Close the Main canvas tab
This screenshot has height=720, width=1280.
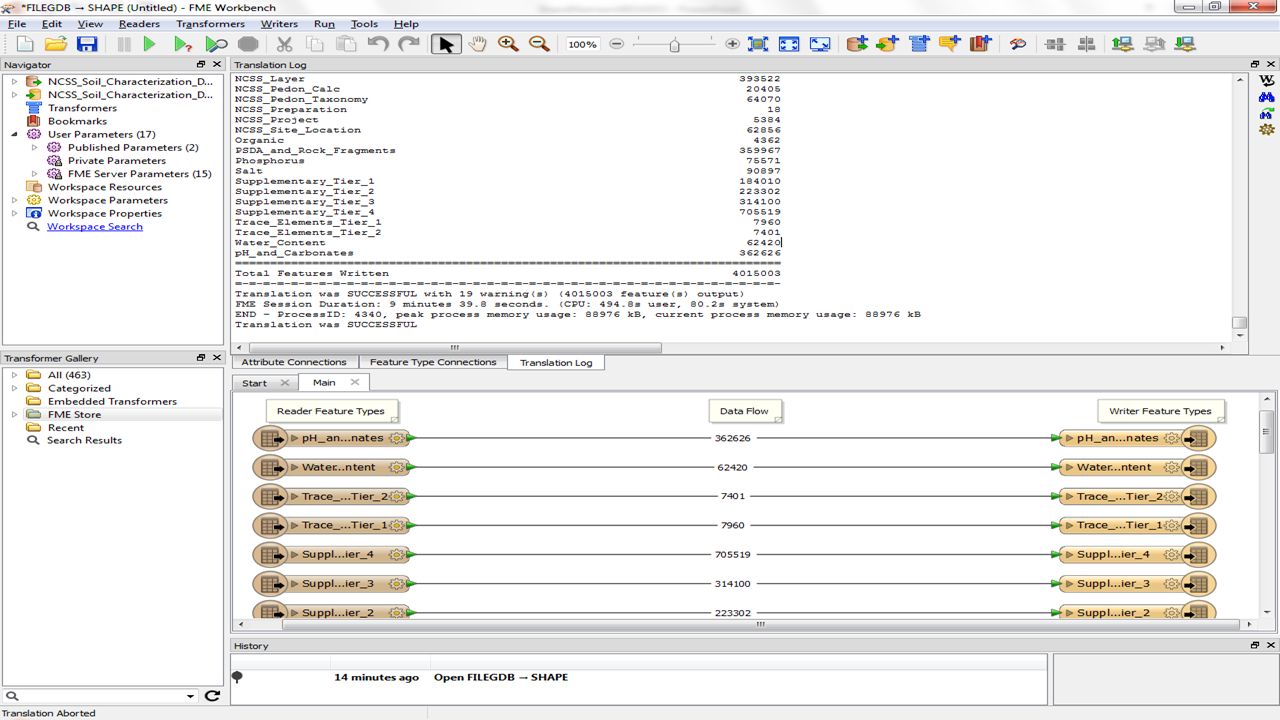[355, 382]
